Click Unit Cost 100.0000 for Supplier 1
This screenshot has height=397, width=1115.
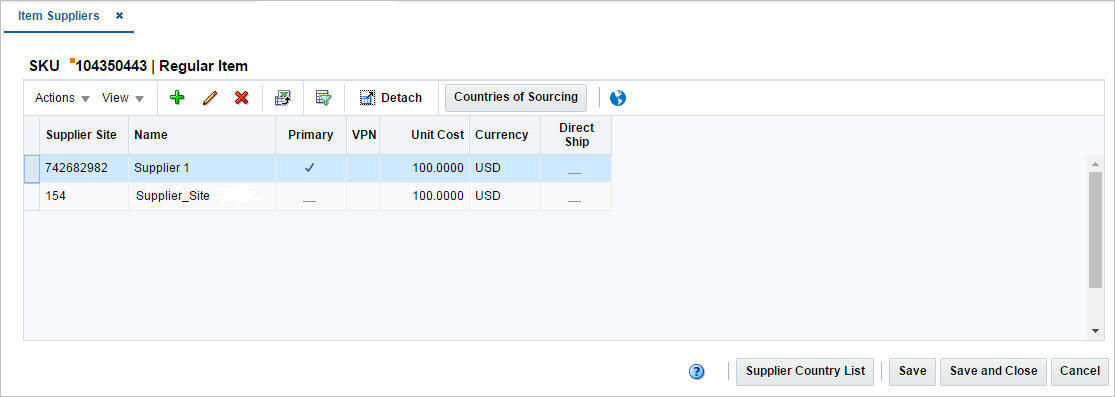click(x=425, y=169)
